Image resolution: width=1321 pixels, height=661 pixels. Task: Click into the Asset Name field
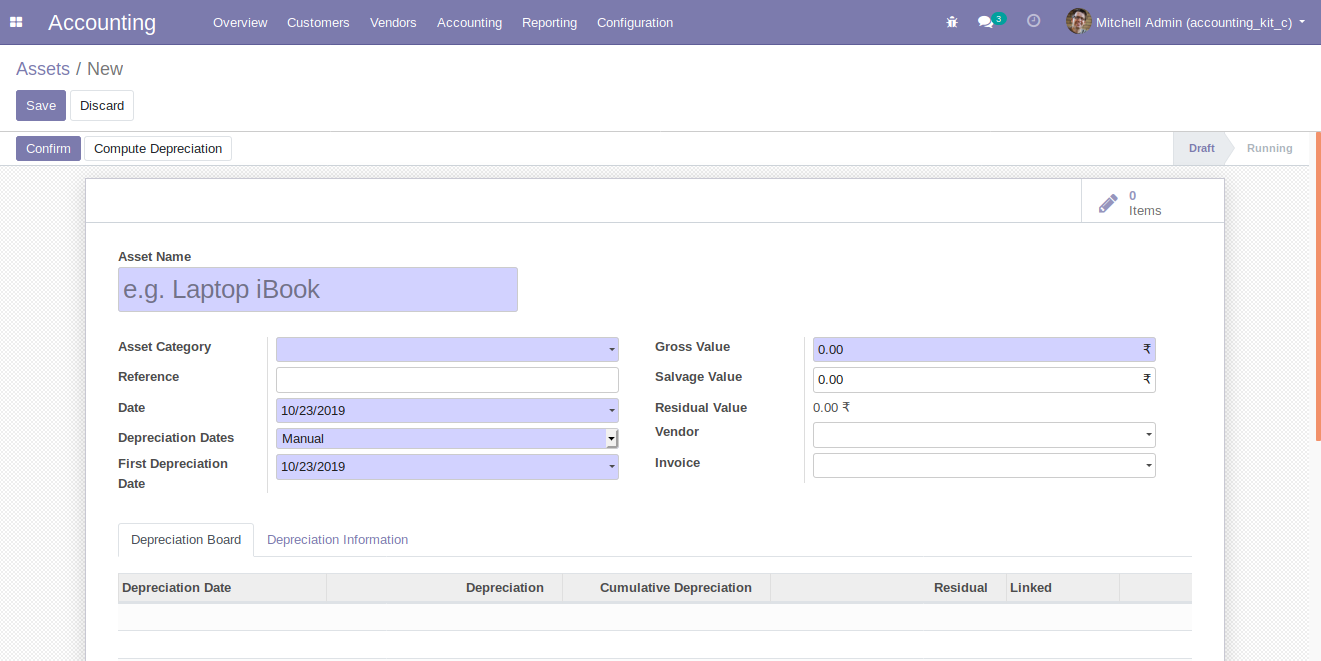click(317, 290)
